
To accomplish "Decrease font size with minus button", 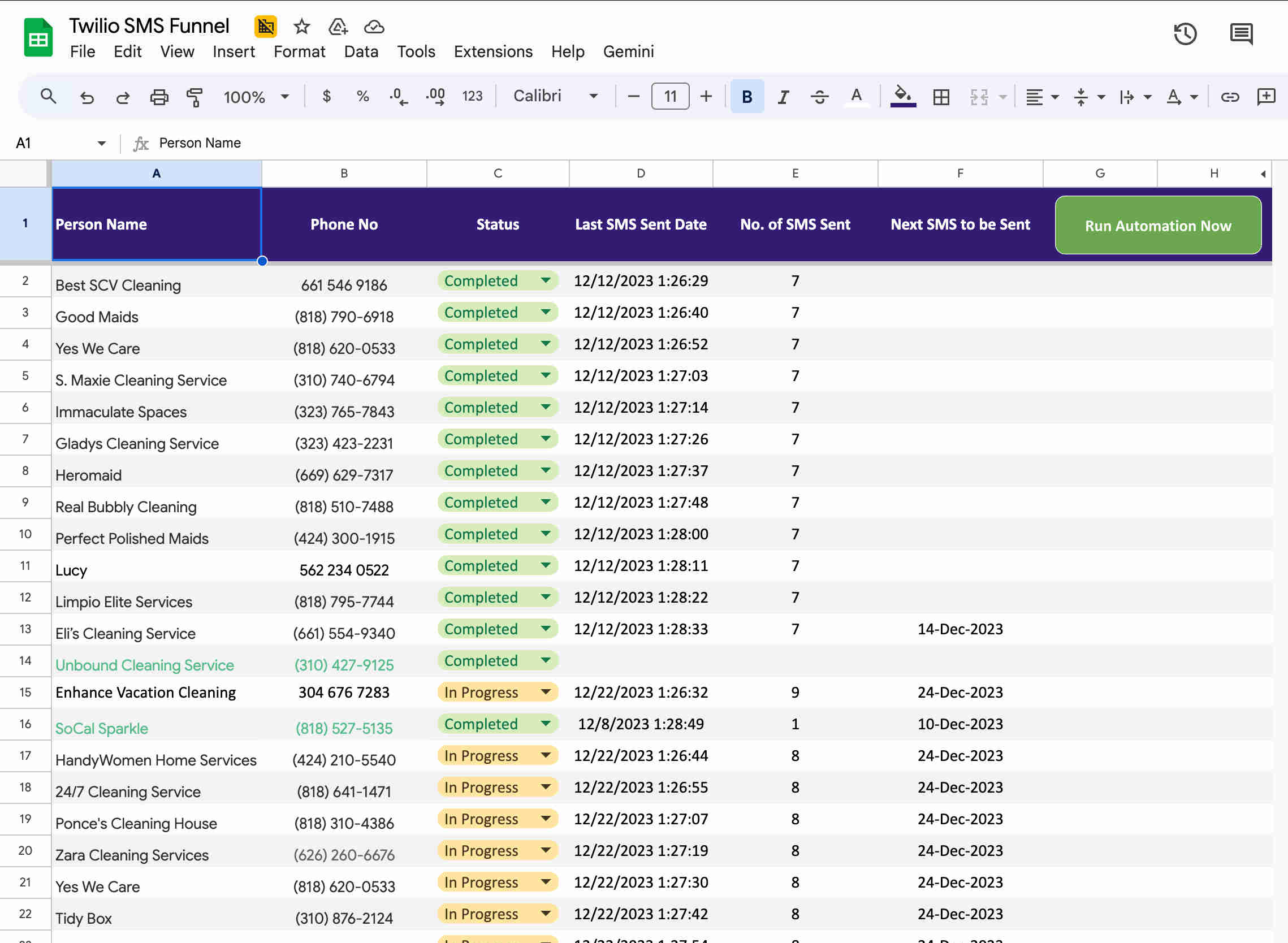I will [633, 97].
